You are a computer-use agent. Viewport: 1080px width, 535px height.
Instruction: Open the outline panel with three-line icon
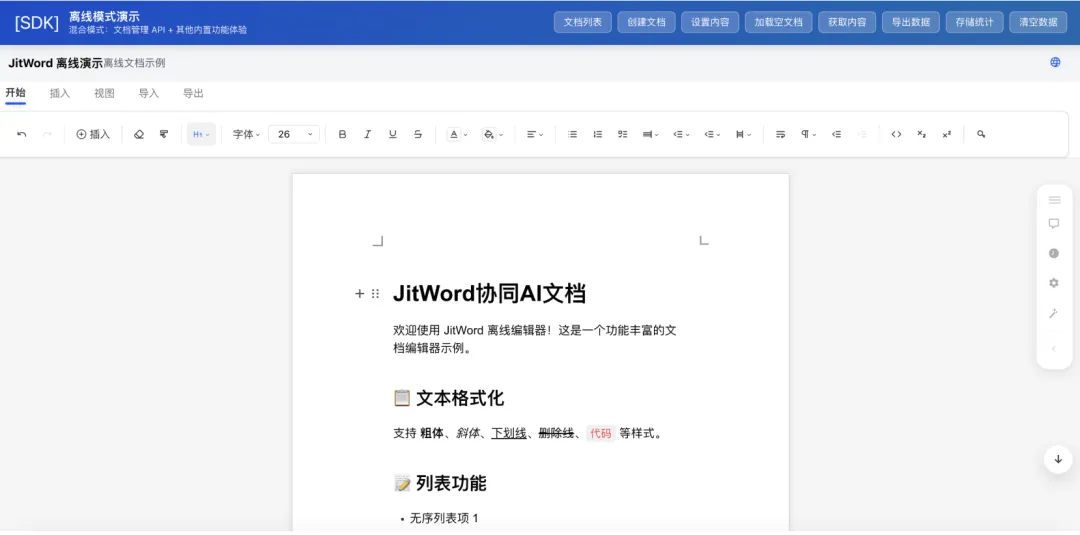click(1054, 200)
